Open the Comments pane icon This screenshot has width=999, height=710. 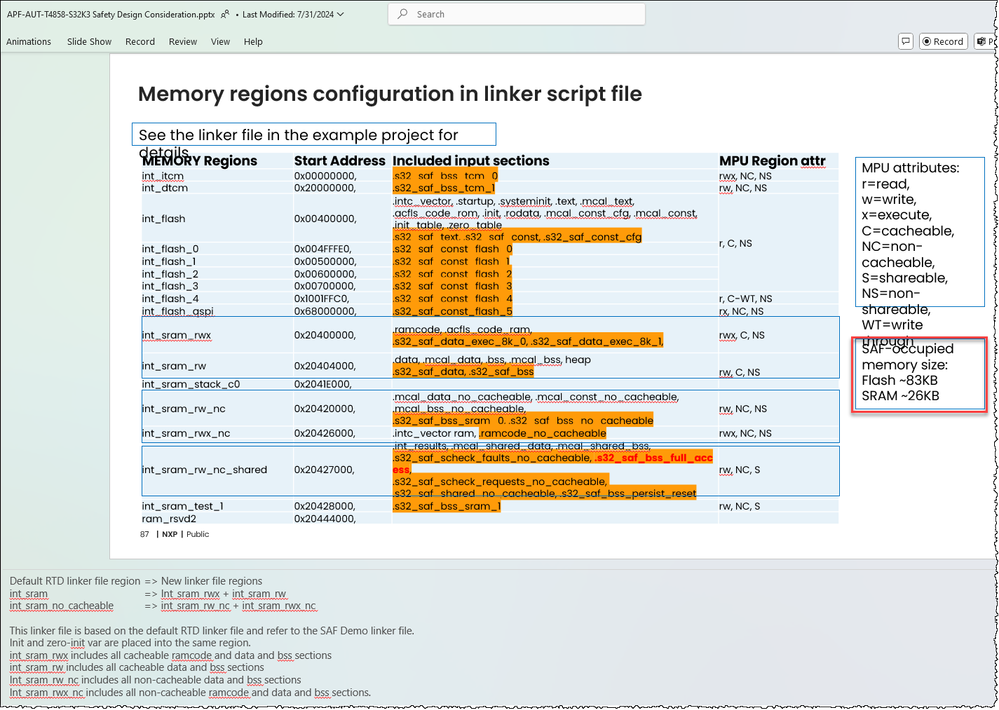point(905,41)
